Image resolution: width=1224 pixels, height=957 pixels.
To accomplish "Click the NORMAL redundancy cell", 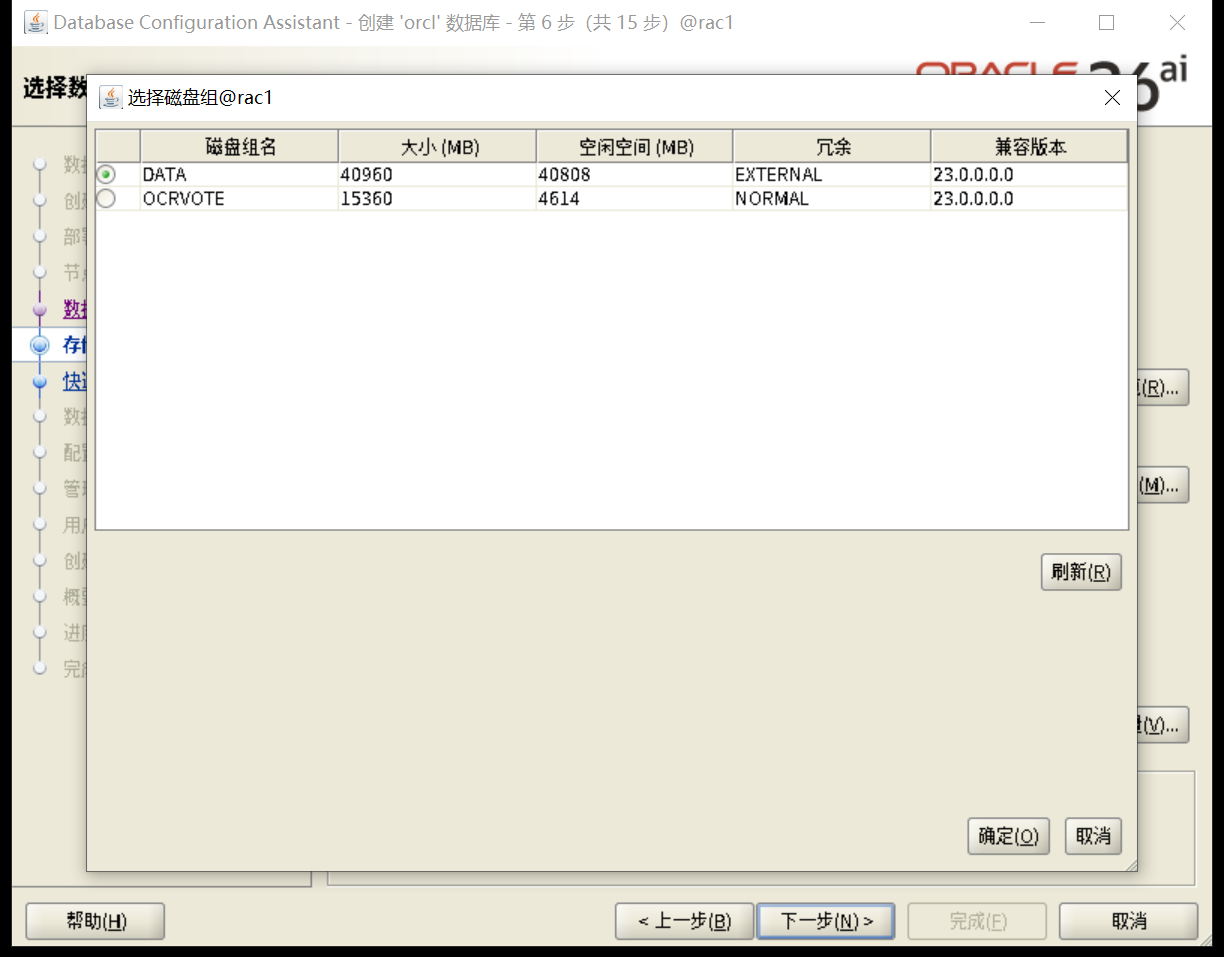I will pyautogui.click(x=832, y=199).
